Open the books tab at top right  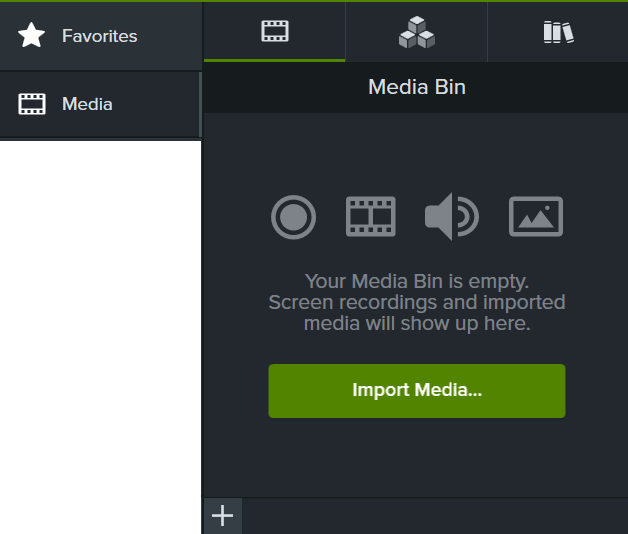558,32
